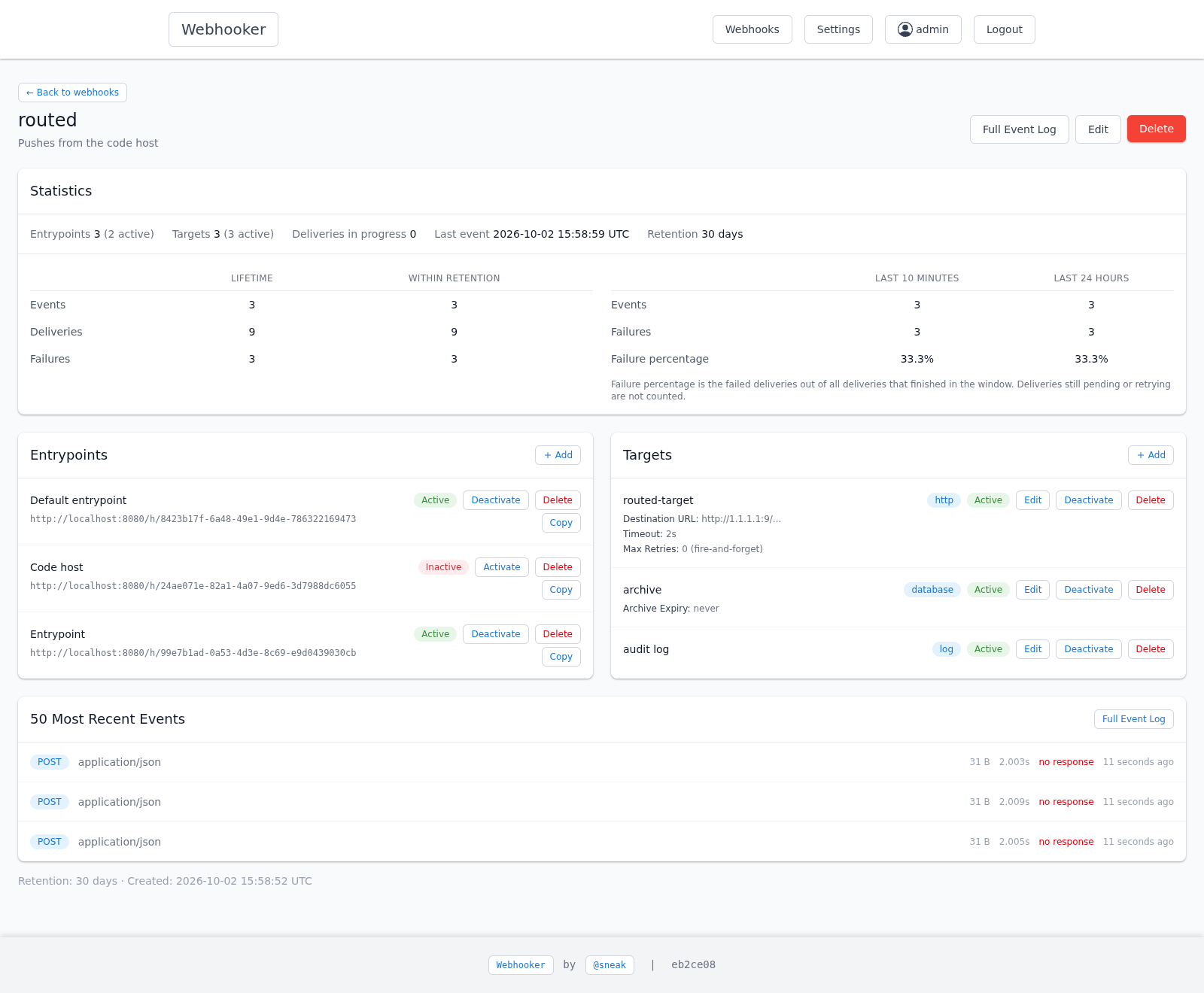Delete the routed-target target
1204x993 pixels.
pyautogui.click(x=1151, y=500)
